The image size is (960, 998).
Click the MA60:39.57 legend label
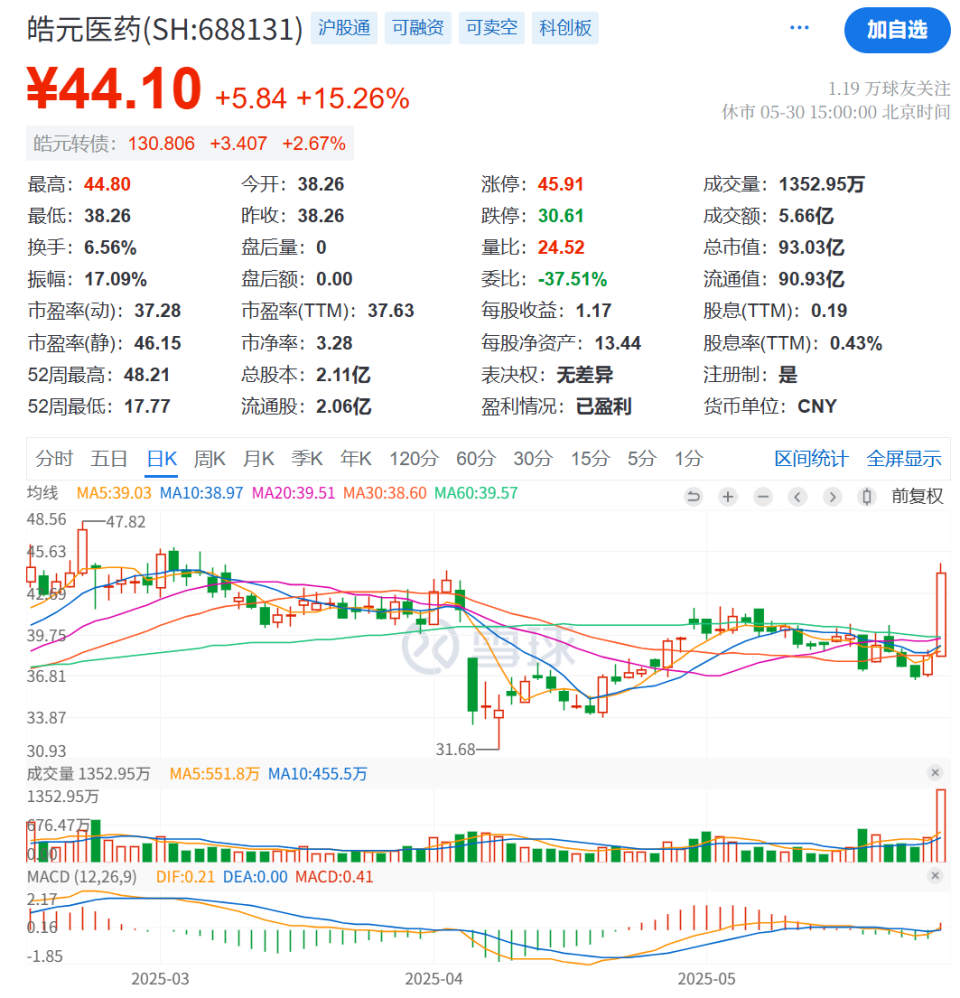[x=476, y=493]
